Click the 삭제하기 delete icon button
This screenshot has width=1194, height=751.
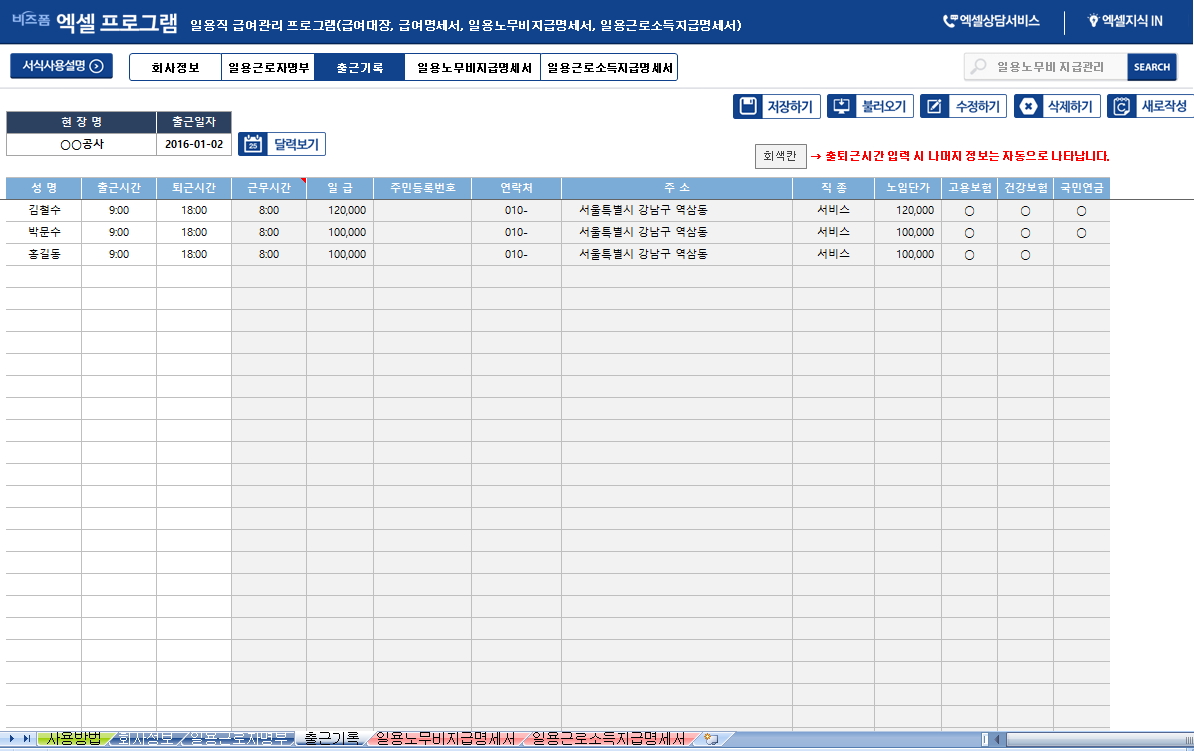[1028, 107]
